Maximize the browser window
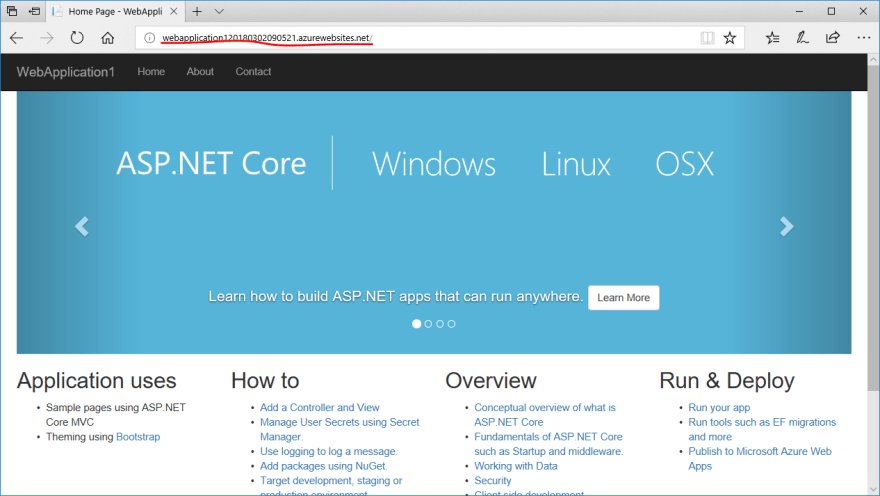Image resolution: width=880 pixels, height=496 pixels. (831, 11)
